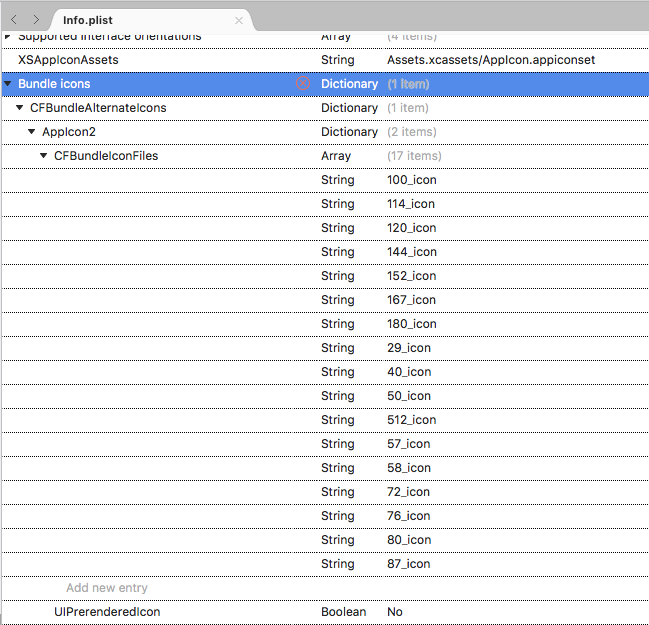
Task: Click the 512_icon value
Action: click(x=412, y=420)
